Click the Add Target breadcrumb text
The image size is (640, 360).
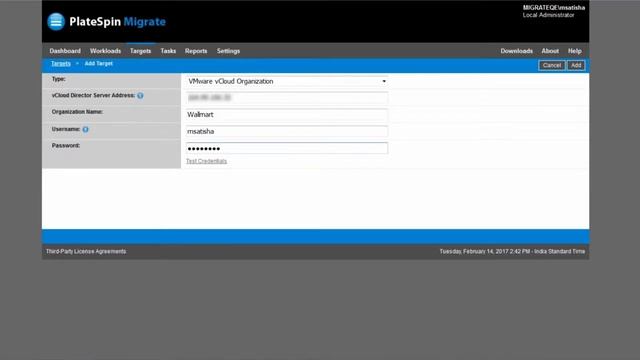click(x=99, y=64)
